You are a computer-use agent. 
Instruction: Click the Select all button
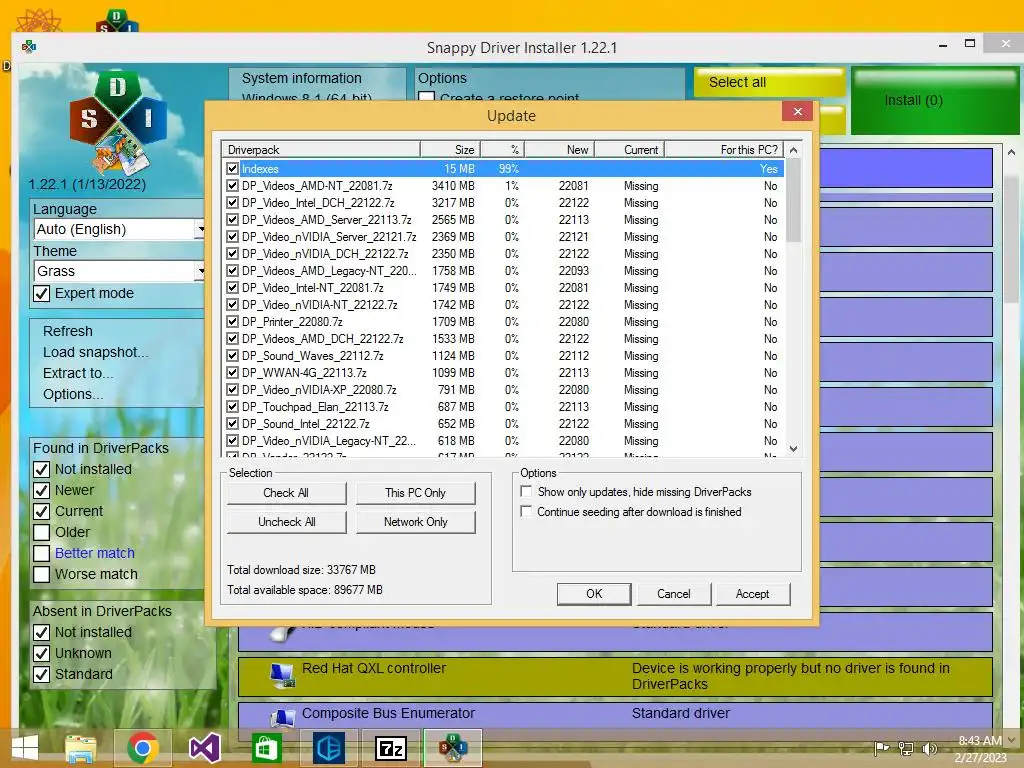click(x=769, y=82)
